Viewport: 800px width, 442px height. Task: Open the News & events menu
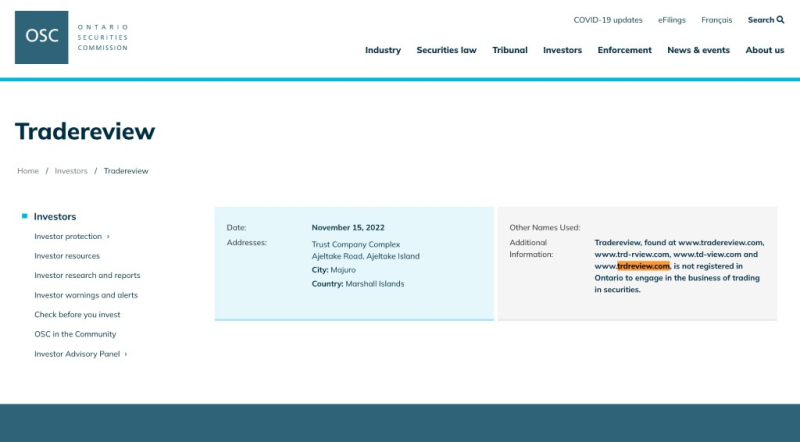coord(698,50)
